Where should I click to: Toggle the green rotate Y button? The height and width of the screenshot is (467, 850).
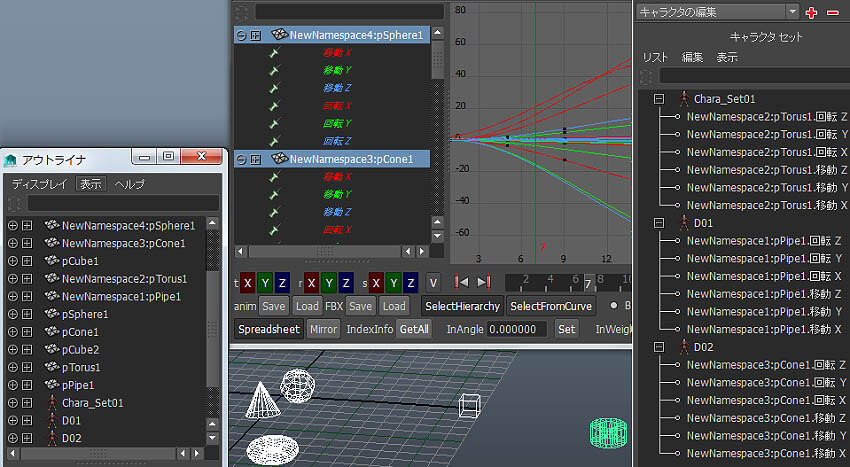click(x=329, y=281)
